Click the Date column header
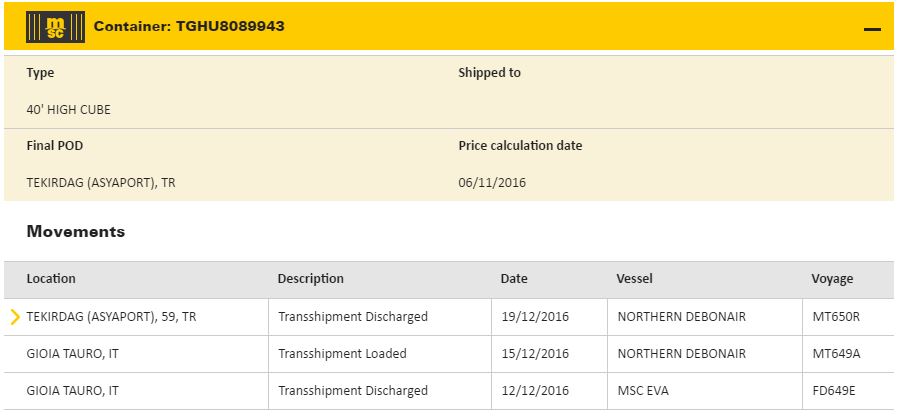899x418 pixels. click(514, 279)
